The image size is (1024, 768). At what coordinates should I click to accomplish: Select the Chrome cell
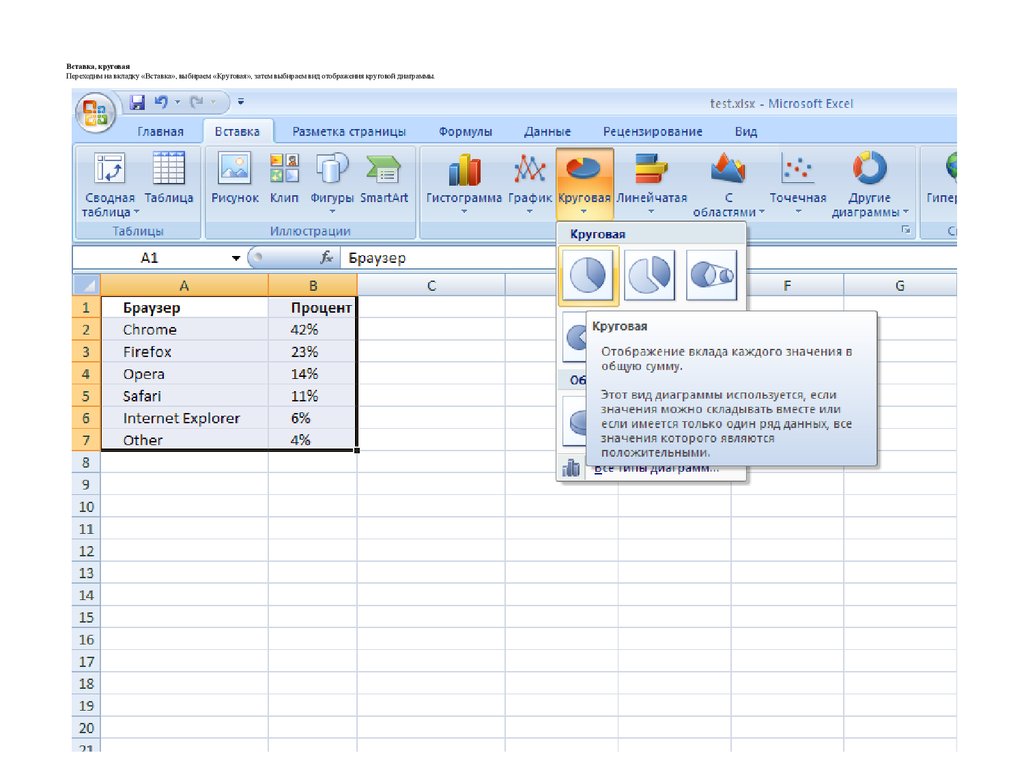pos(184,330)
